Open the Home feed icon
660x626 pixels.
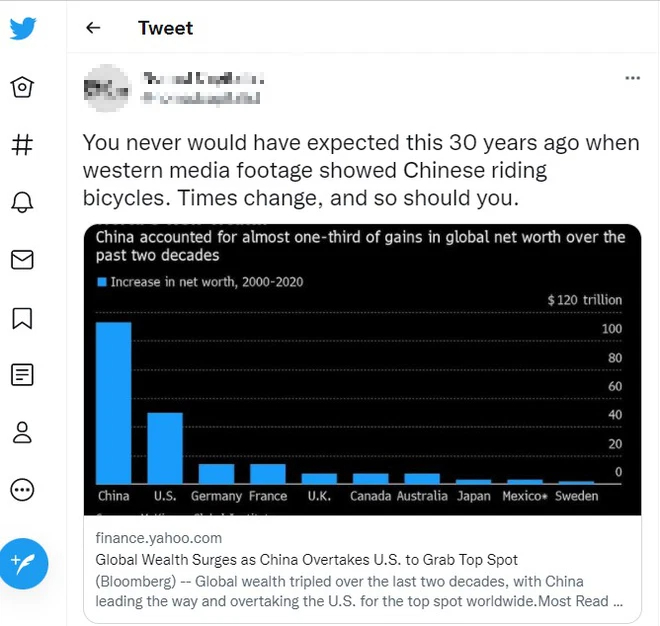[x=22, y=88]
